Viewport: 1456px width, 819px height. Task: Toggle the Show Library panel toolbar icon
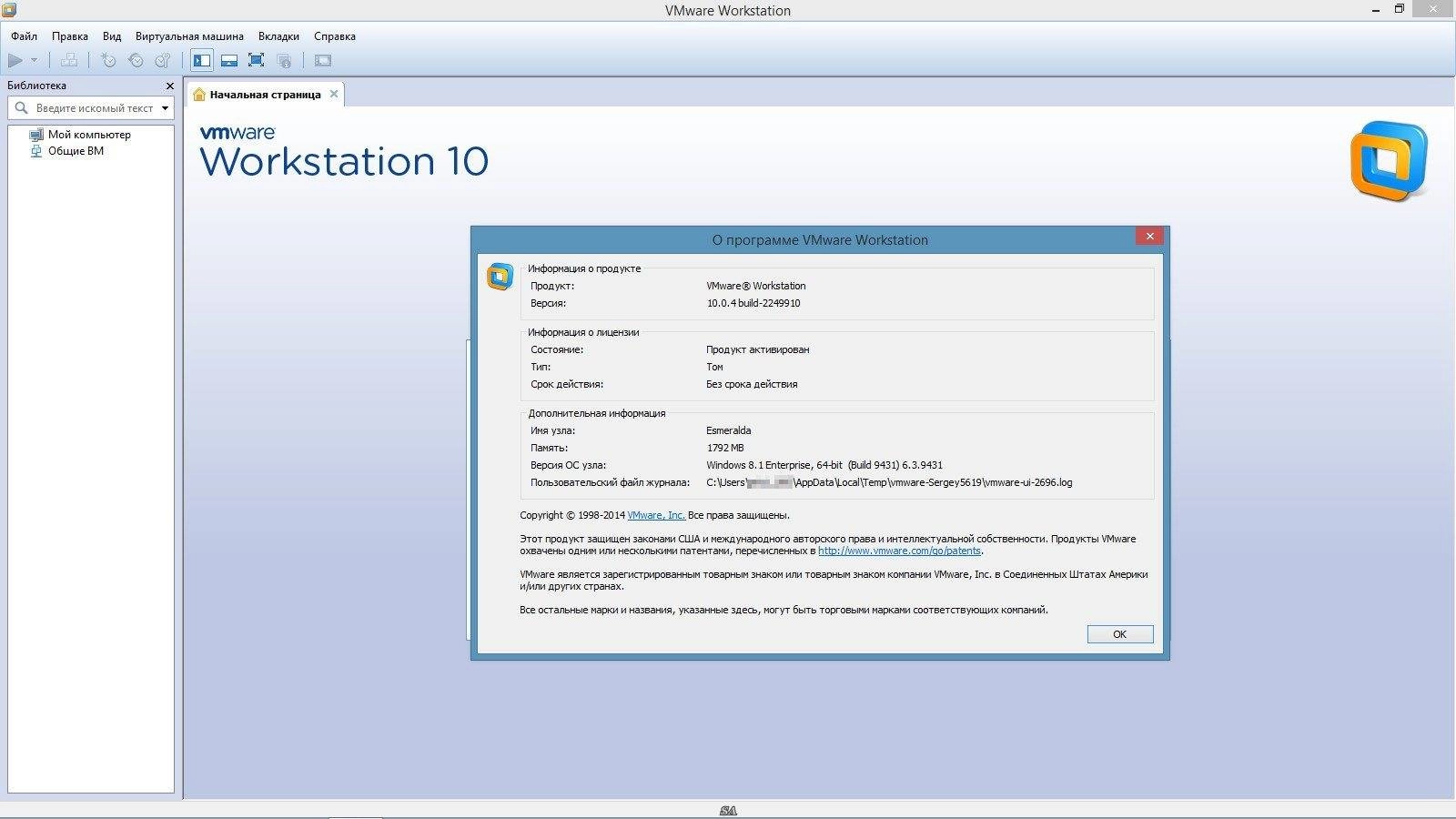point(202,60)
